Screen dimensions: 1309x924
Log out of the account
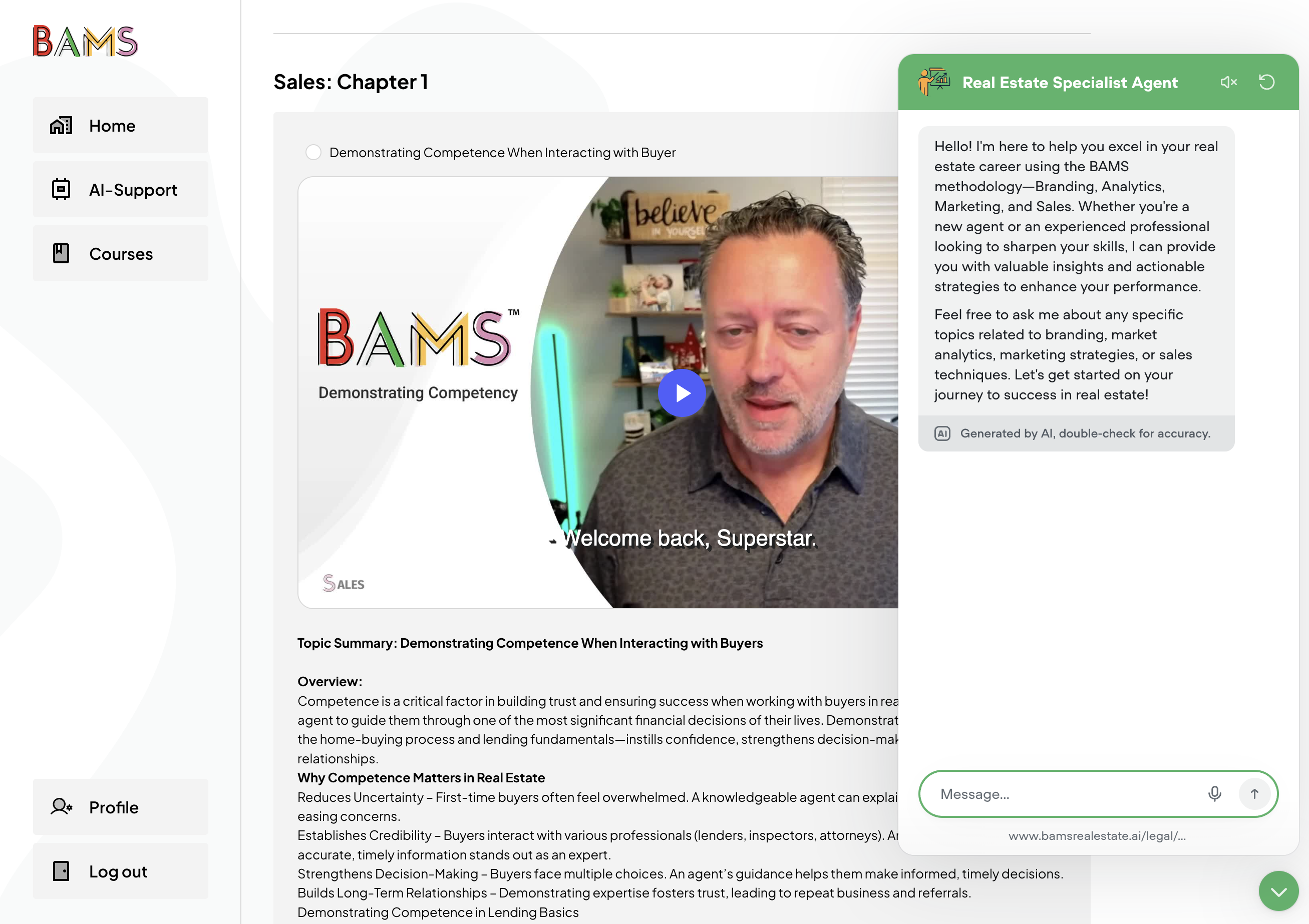120,871
